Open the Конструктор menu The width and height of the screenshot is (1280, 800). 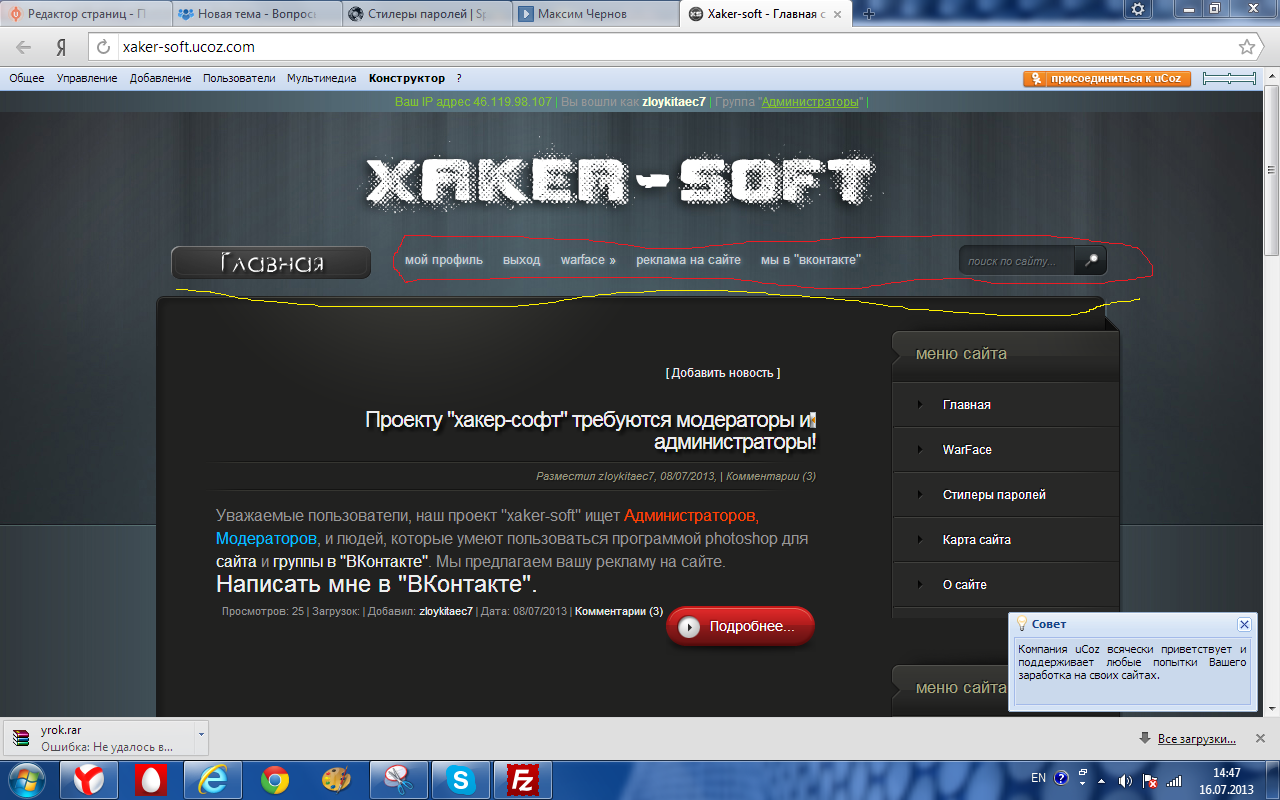pyautogui.click(x=406, y=78)
